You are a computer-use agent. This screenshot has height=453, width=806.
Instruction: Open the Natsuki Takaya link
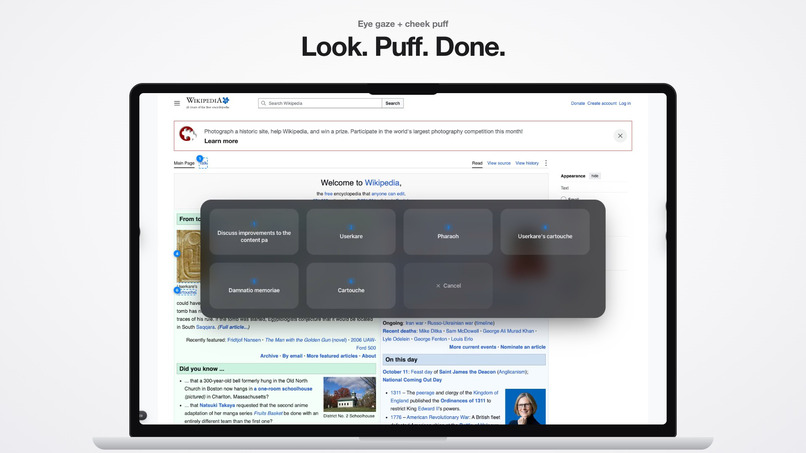click(217, 405)
